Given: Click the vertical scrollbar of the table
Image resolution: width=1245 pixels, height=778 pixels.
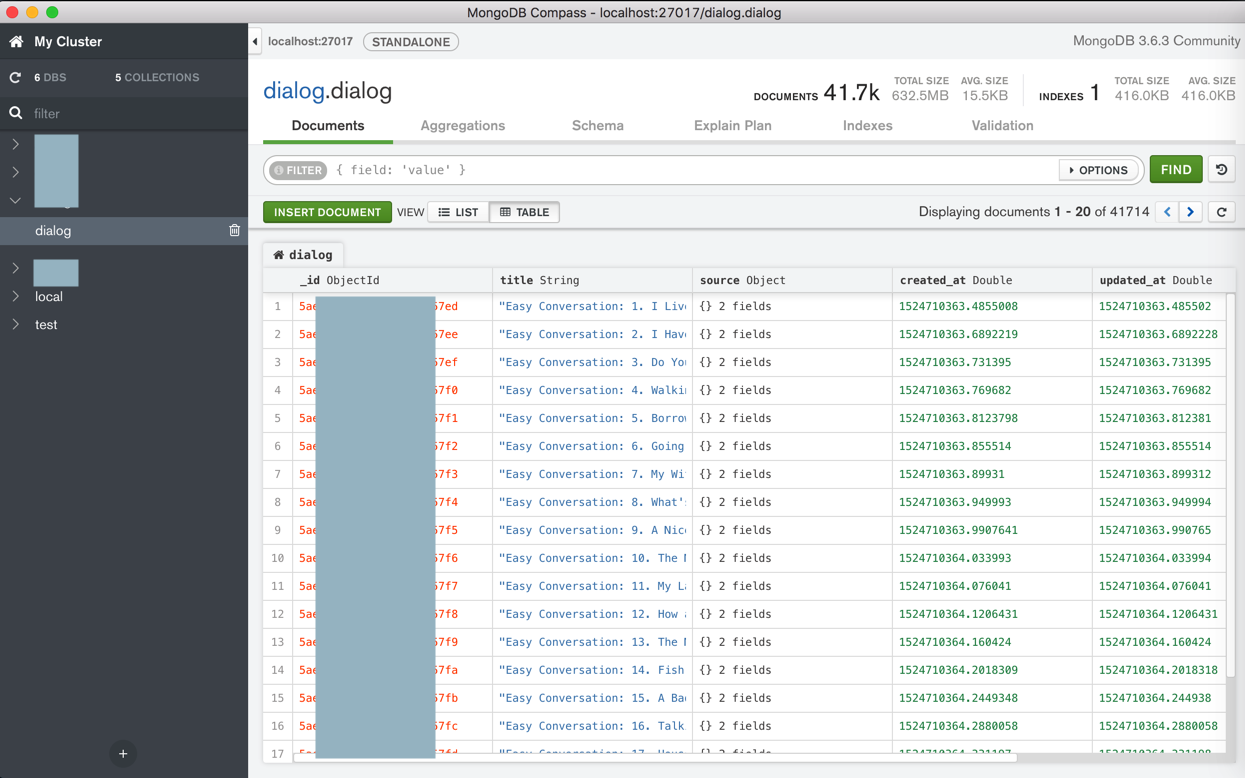Looking at the screenshot, I should (1231, 485).
